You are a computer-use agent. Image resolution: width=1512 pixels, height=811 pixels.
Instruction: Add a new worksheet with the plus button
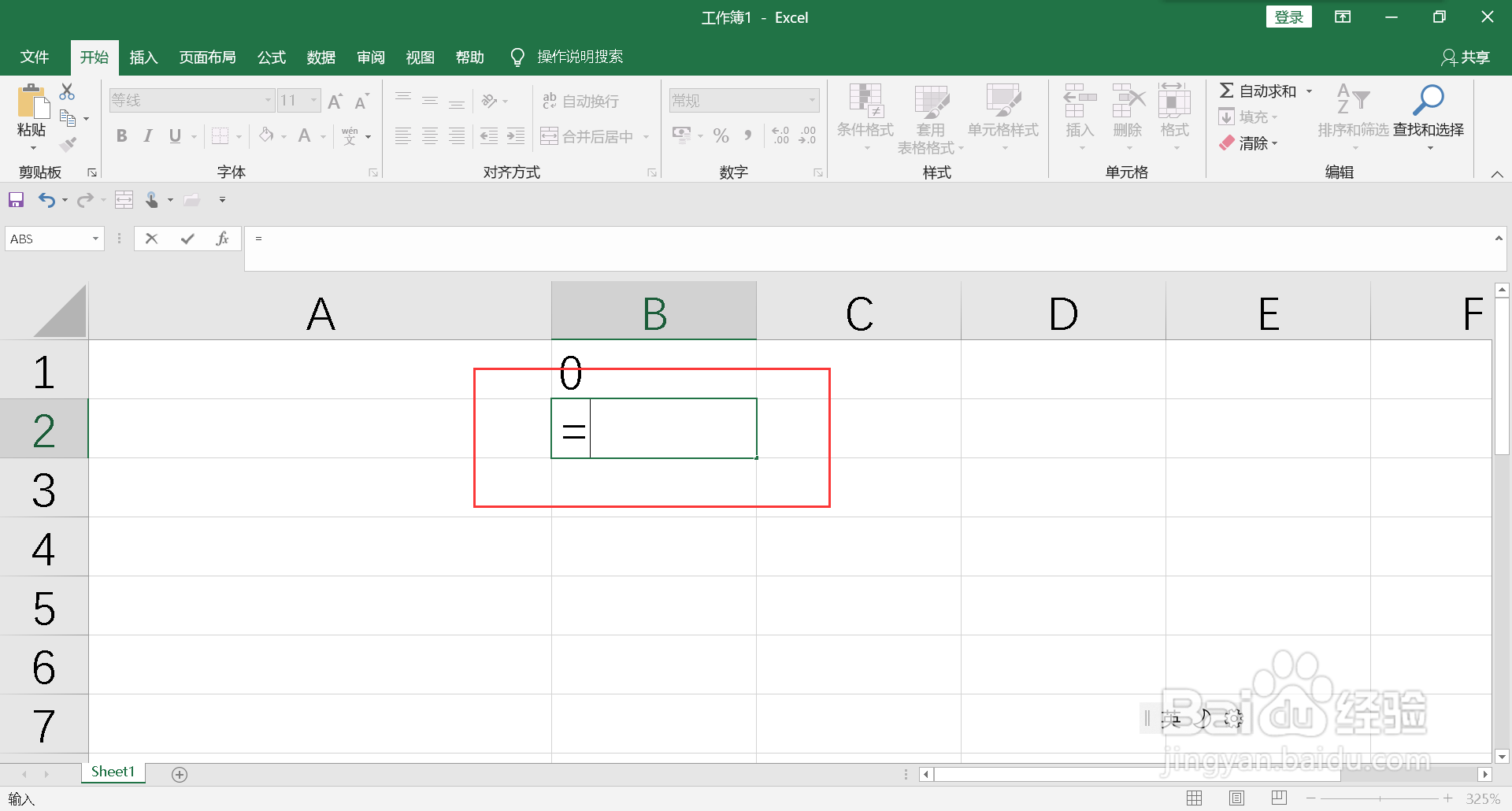tap(180, 774)
